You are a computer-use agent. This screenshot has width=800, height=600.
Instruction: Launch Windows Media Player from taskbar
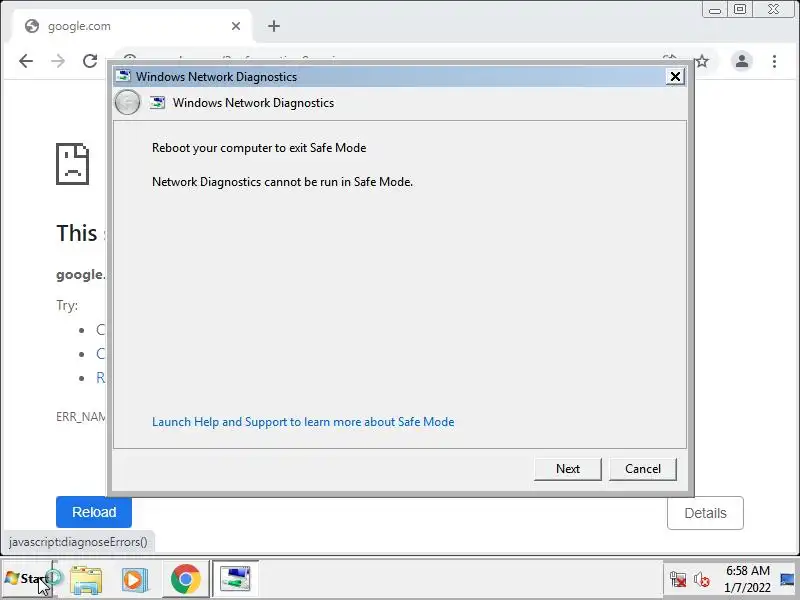coord(135,580)
